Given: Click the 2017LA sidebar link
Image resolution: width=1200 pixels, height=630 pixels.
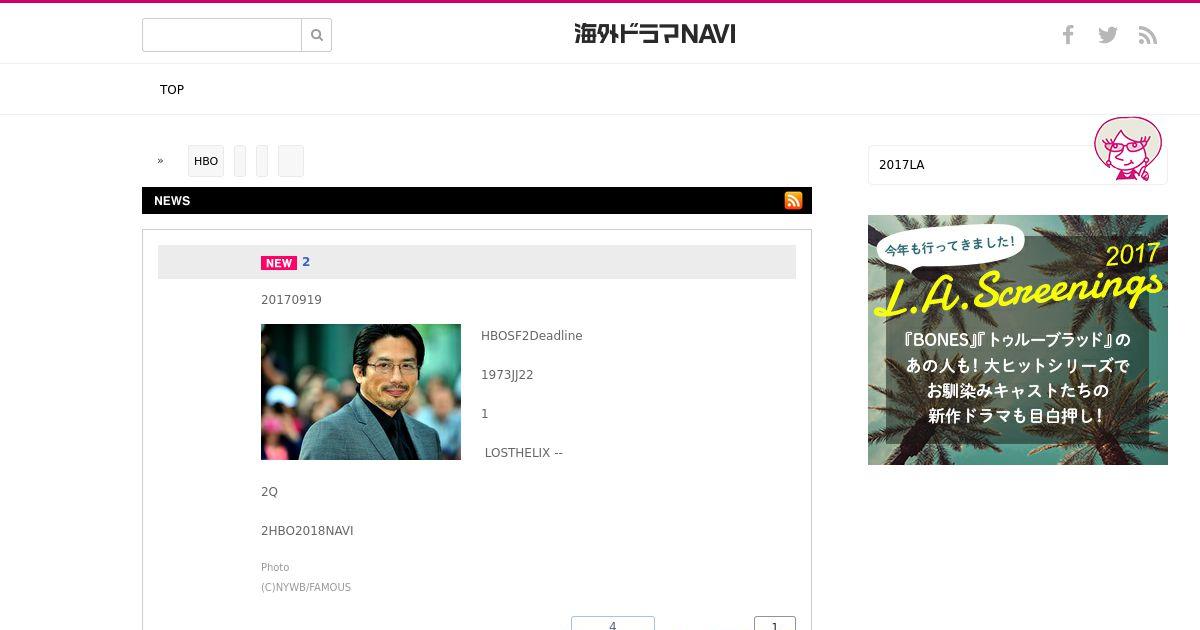Looking at the screenshot, I should coord(902,165).
